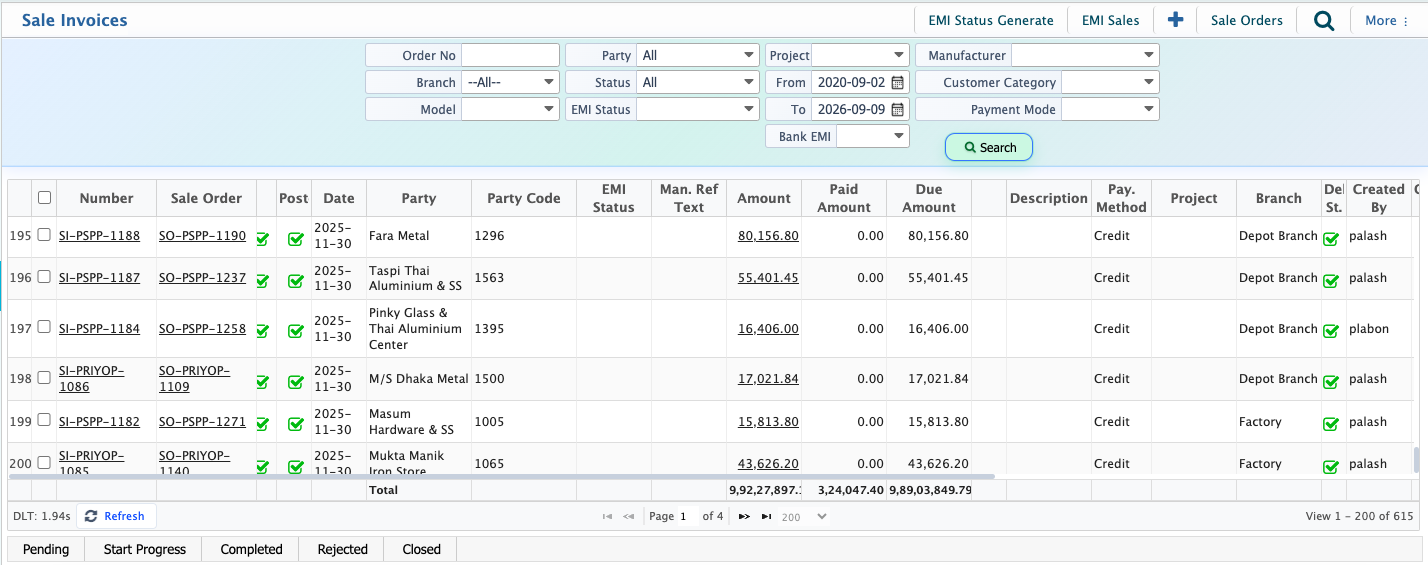Image resolution: width=1428 pixels, height=565 pixels.
Task: Click the grid horizontal scrollbar
Action: coord(502,477)
